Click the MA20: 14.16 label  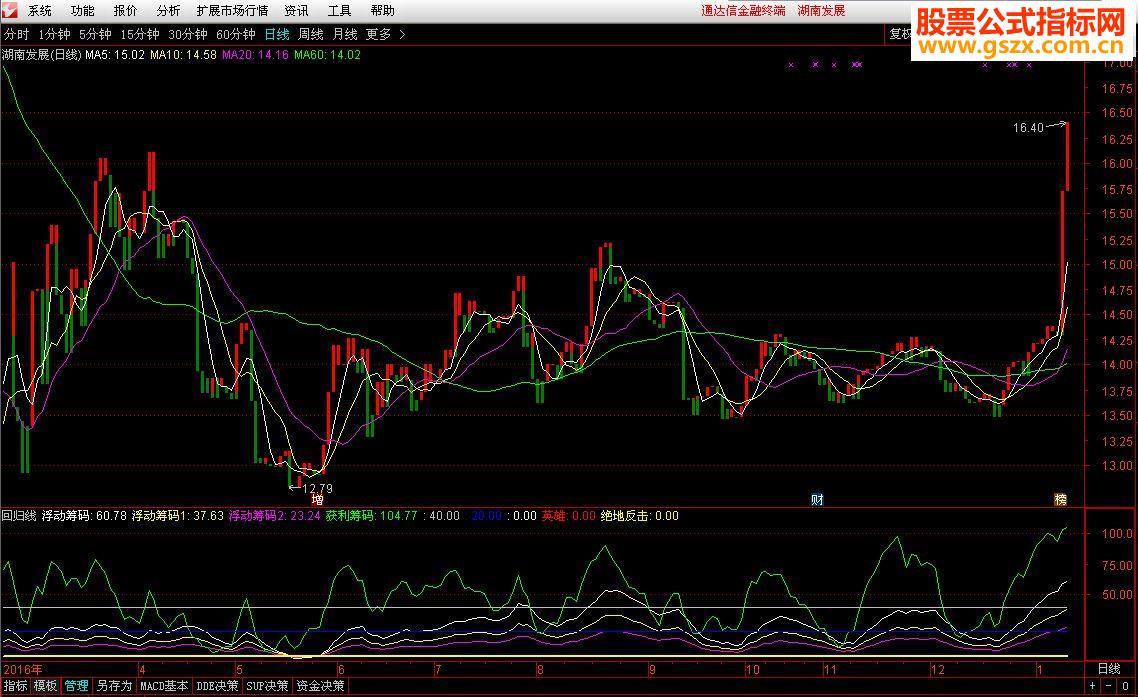tap(255, 54)
